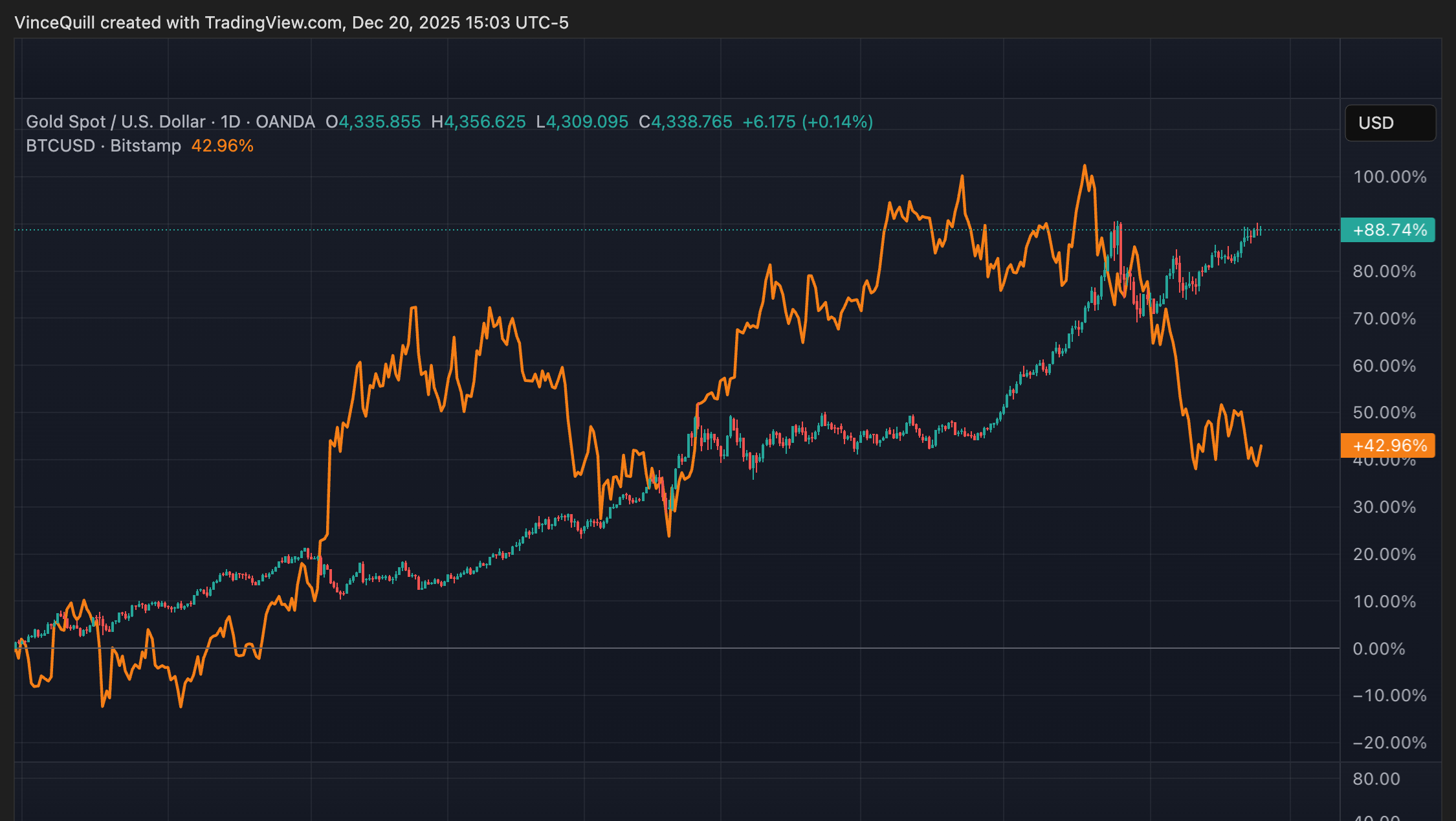Click the +6.175 (+0.14%) change readout
The width and height of the screenshot is (1456, 821).
pyautogui.click(x=807, y=122)
